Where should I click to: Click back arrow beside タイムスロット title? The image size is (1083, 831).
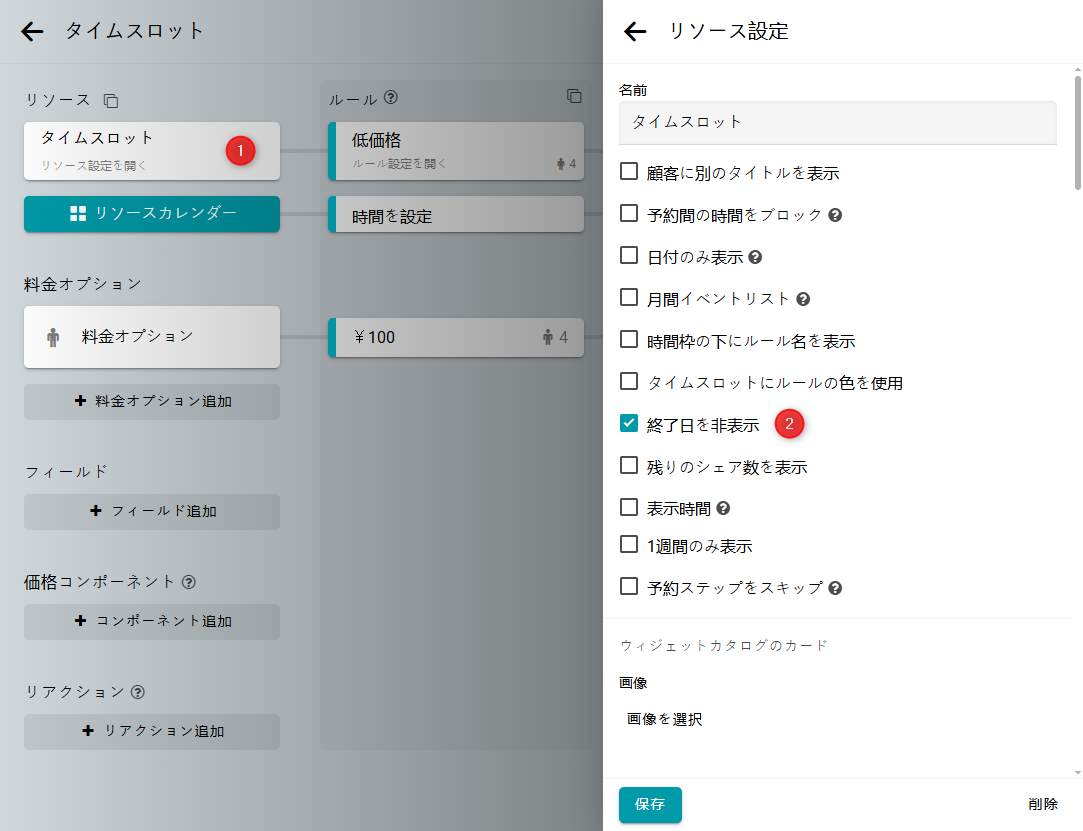click(32, 32)
